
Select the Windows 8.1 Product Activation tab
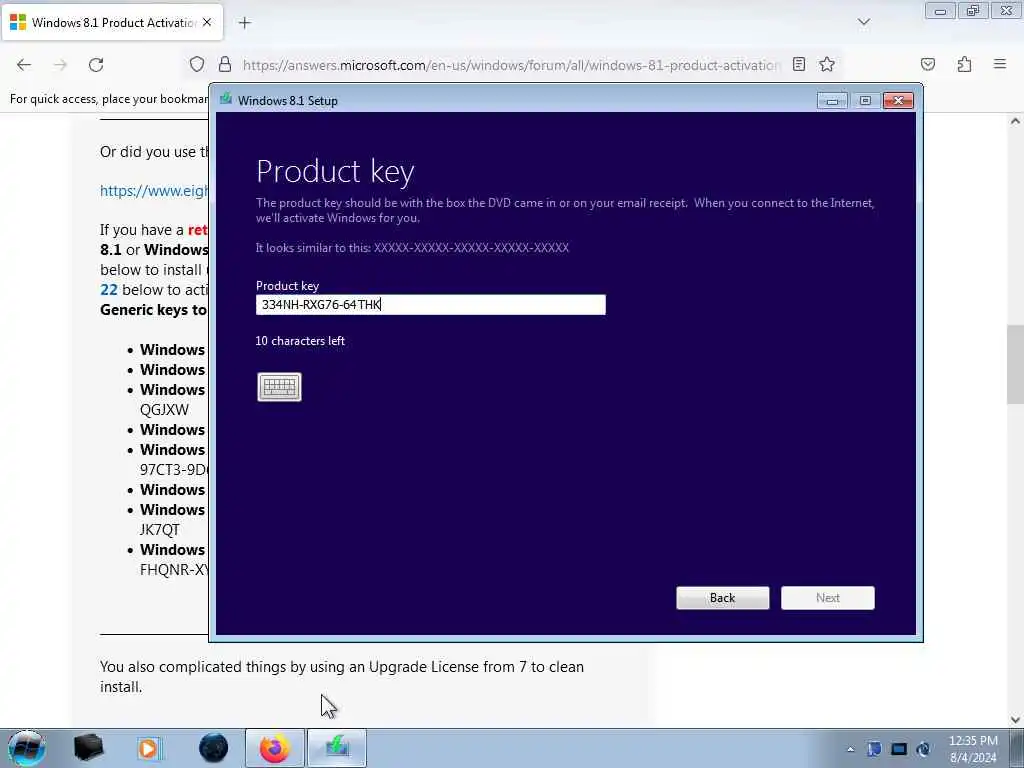[x=112, y=22]
